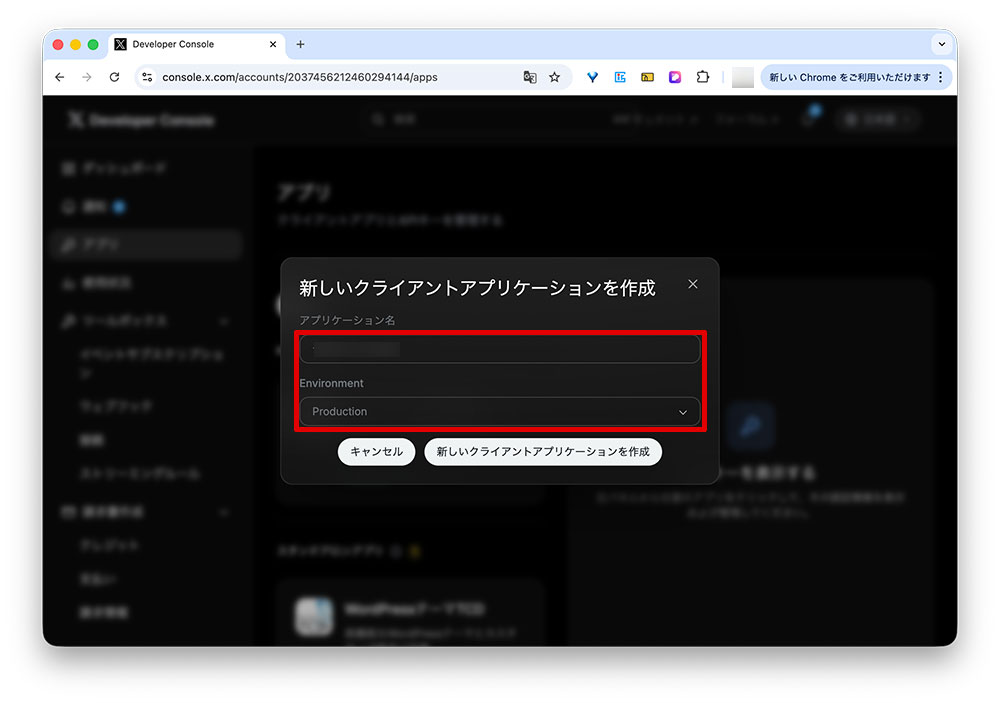The image size is (1000, 703).
Task: Click the browser address bar
Action: coord(300,77)
